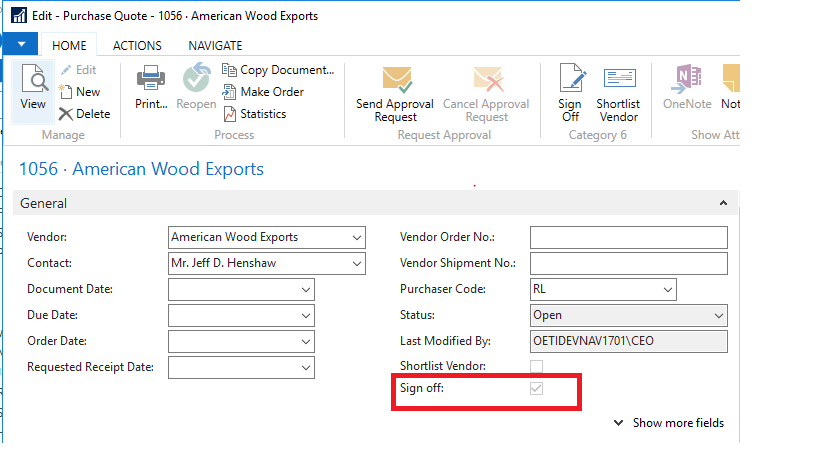Toggle the Shortlist Vendor checkbox
This screenshot has width=819, height=460.
tap(536, 366)
